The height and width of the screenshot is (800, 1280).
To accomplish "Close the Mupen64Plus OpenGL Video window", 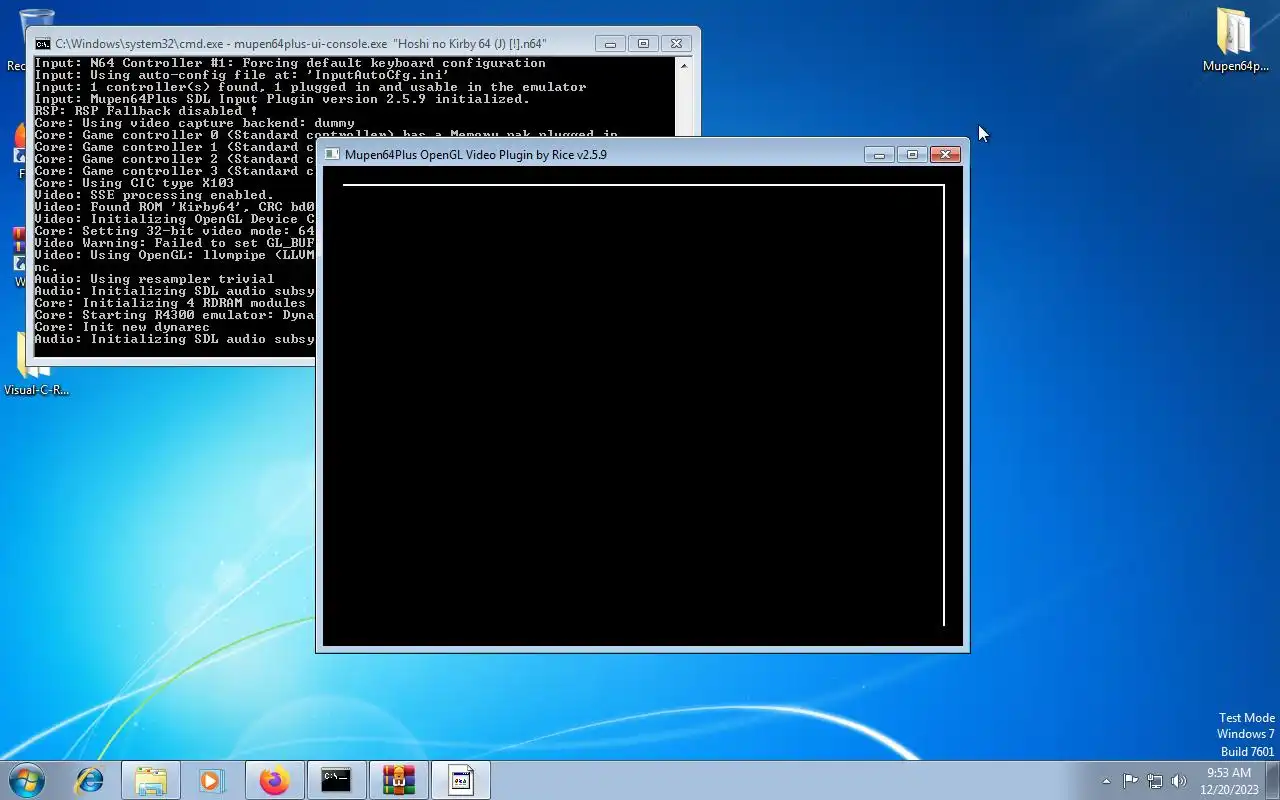I will pos(945,154).
